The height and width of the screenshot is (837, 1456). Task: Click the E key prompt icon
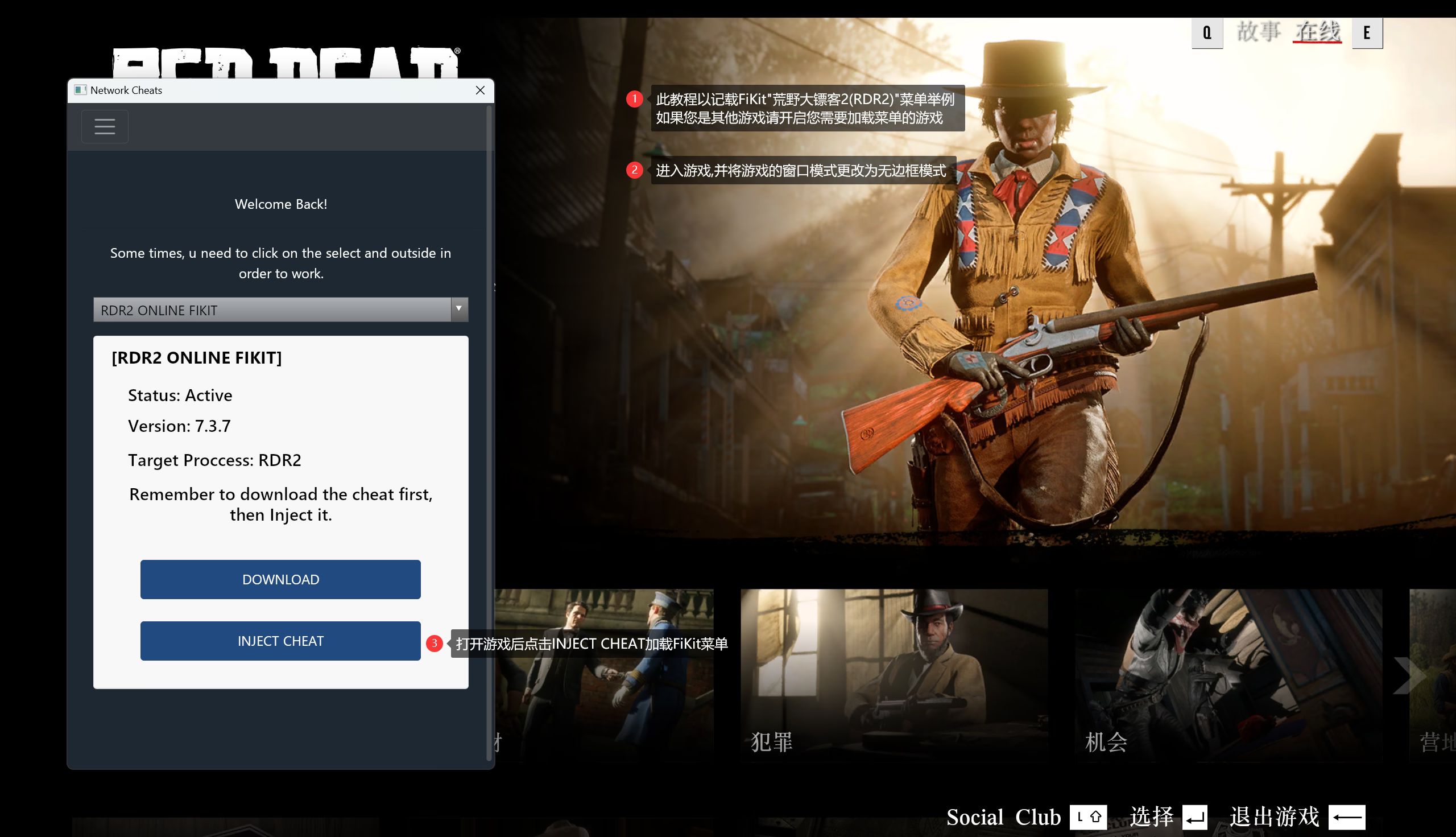[x=1366, y=33]
